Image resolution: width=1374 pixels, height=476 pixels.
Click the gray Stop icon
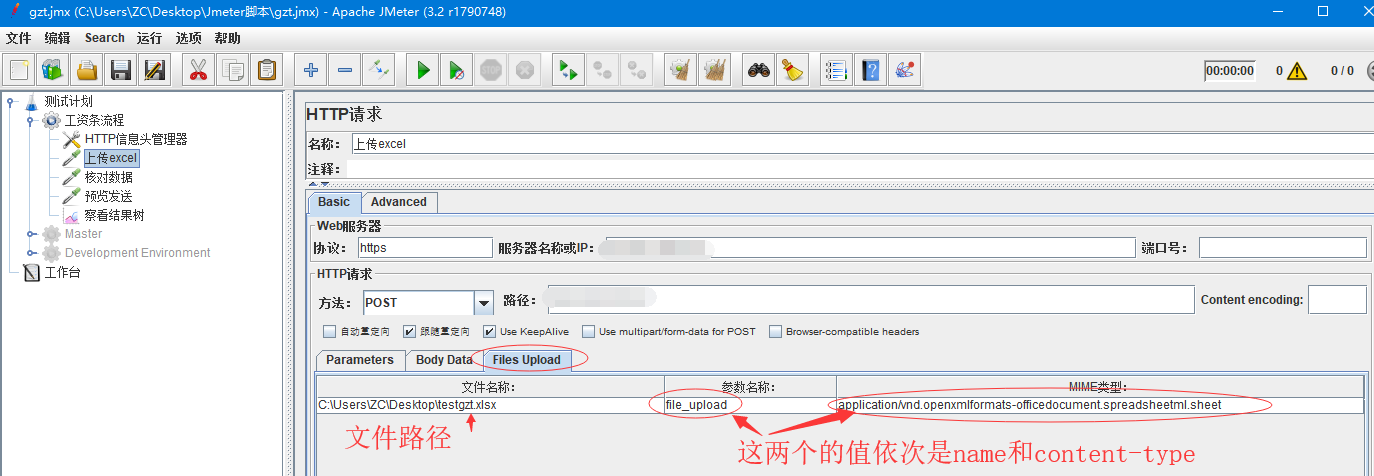coord(490,70)
